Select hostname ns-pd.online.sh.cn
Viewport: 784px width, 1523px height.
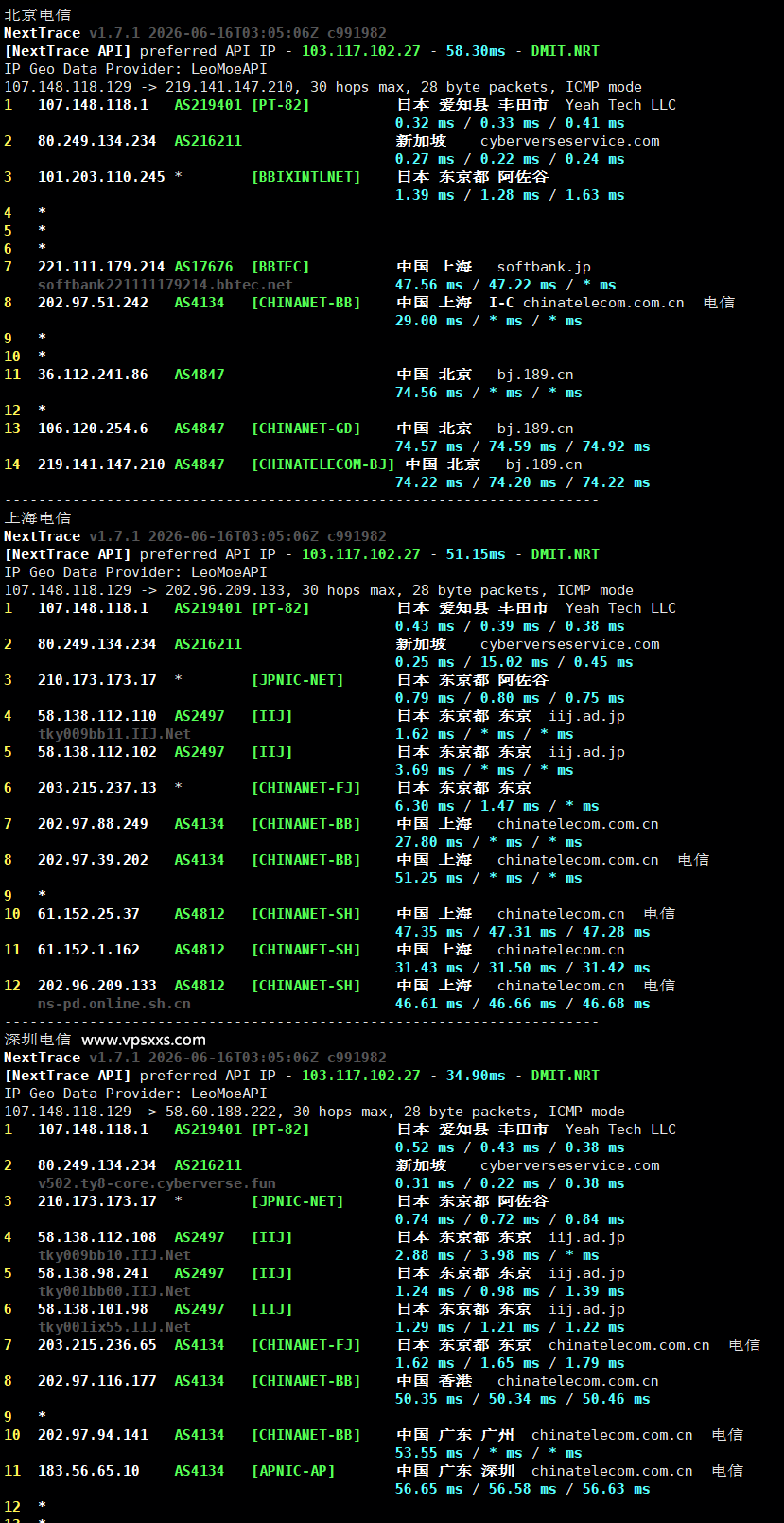(x=114, y=1004)
